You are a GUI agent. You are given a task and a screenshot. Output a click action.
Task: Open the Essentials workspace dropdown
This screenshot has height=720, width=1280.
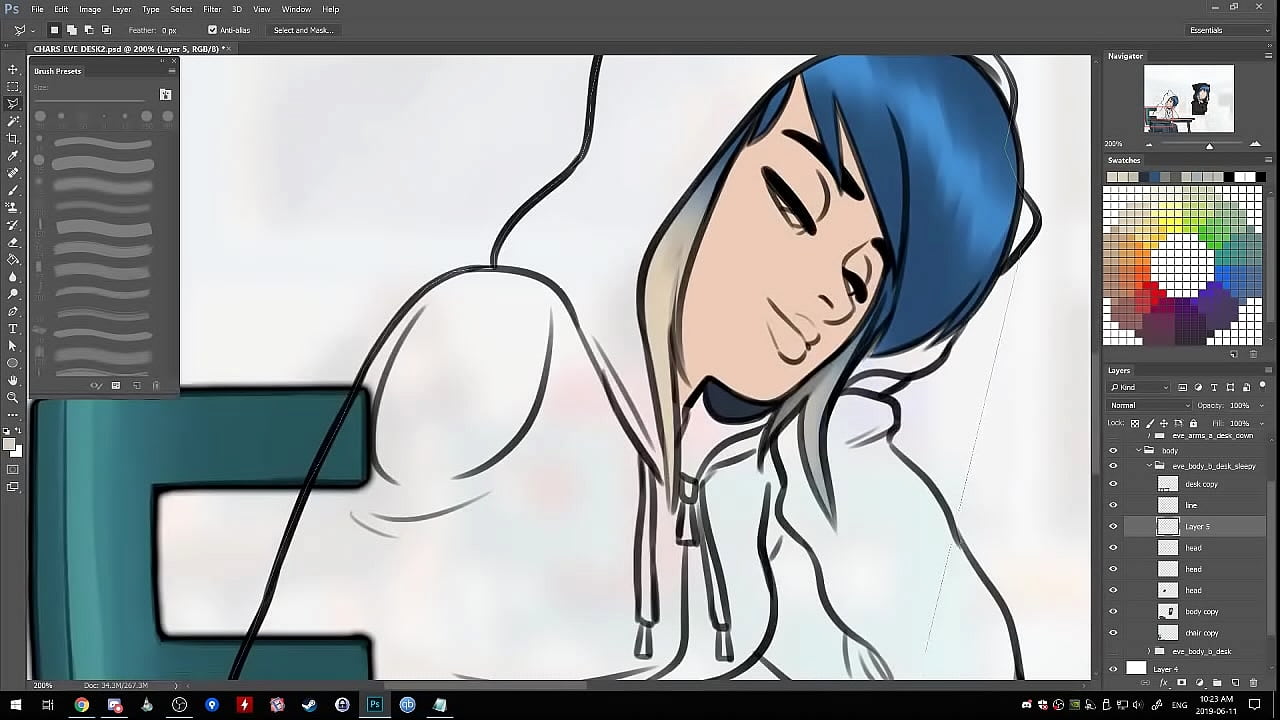coord(1227,30)
